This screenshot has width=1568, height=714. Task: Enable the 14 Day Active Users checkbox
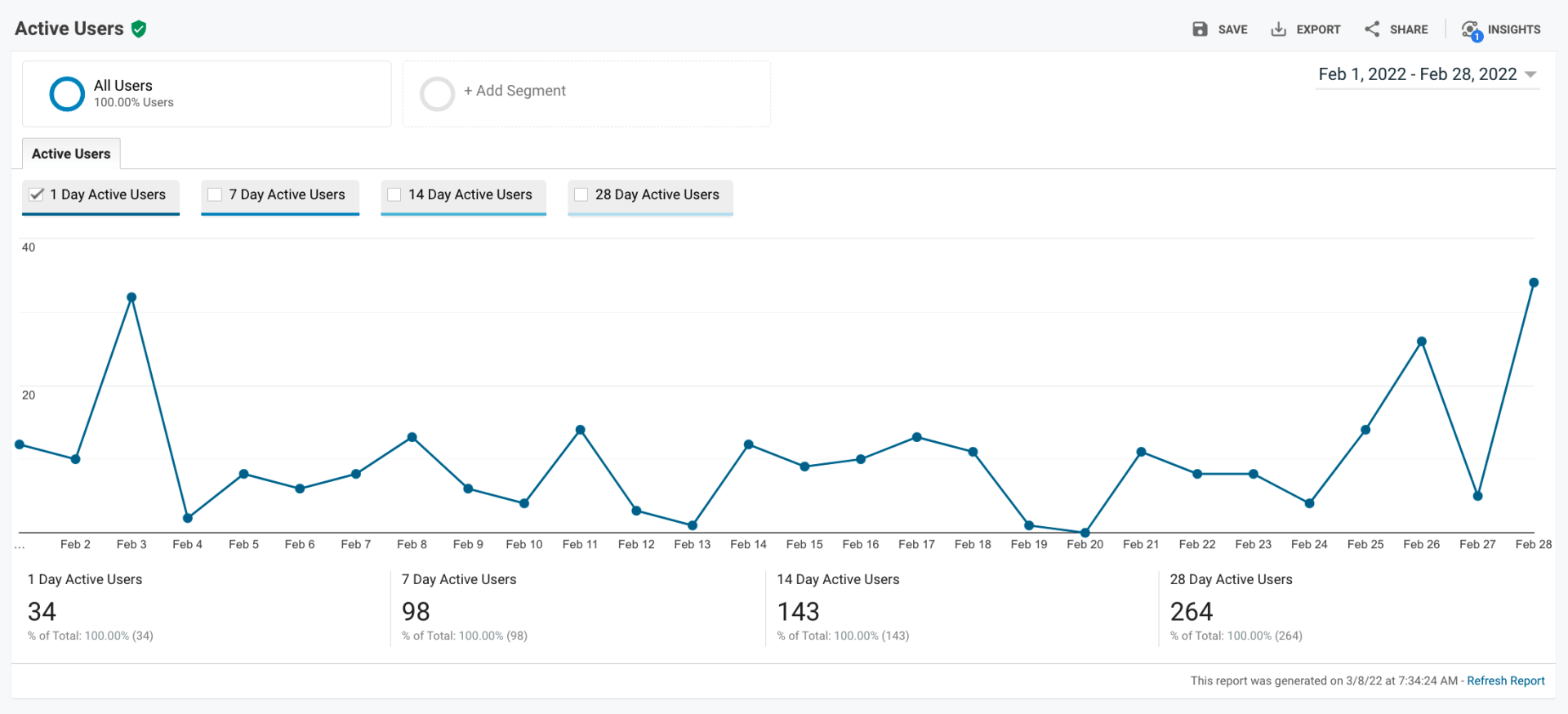(x=394, y=194)
